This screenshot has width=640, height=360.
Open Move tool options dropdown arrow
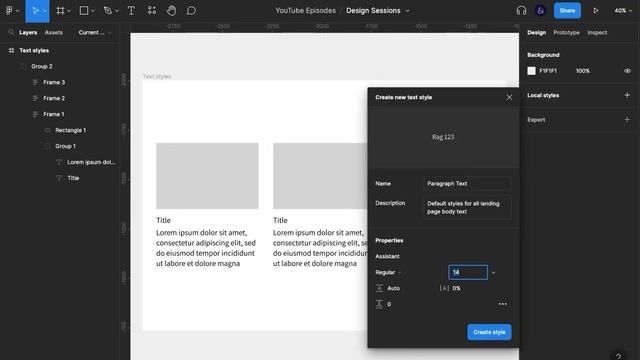[x=45, y=11]
